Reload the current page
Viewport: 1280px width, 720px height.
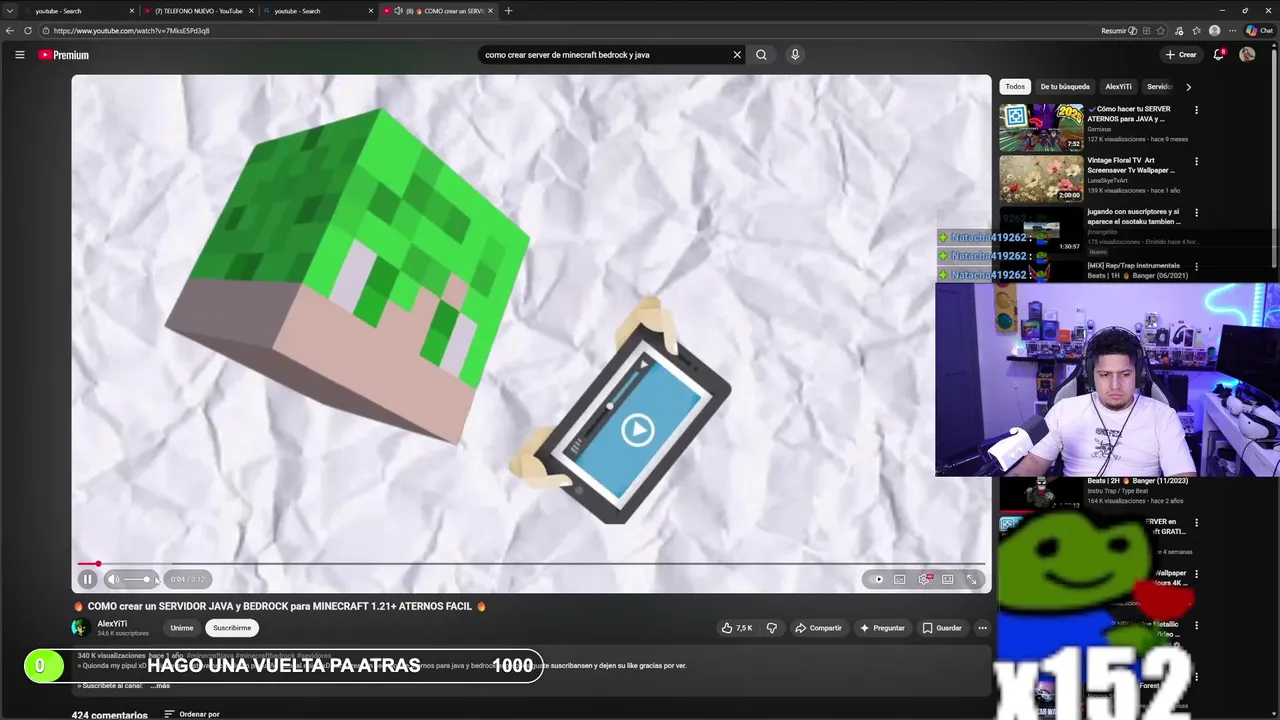[x=28, y=31]
